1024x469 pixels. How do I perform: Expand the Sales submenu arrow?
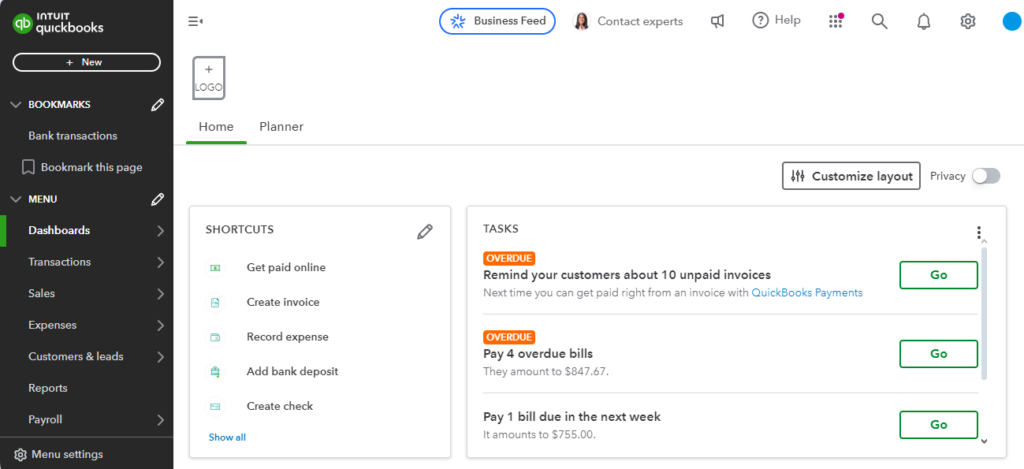point(161,294)
